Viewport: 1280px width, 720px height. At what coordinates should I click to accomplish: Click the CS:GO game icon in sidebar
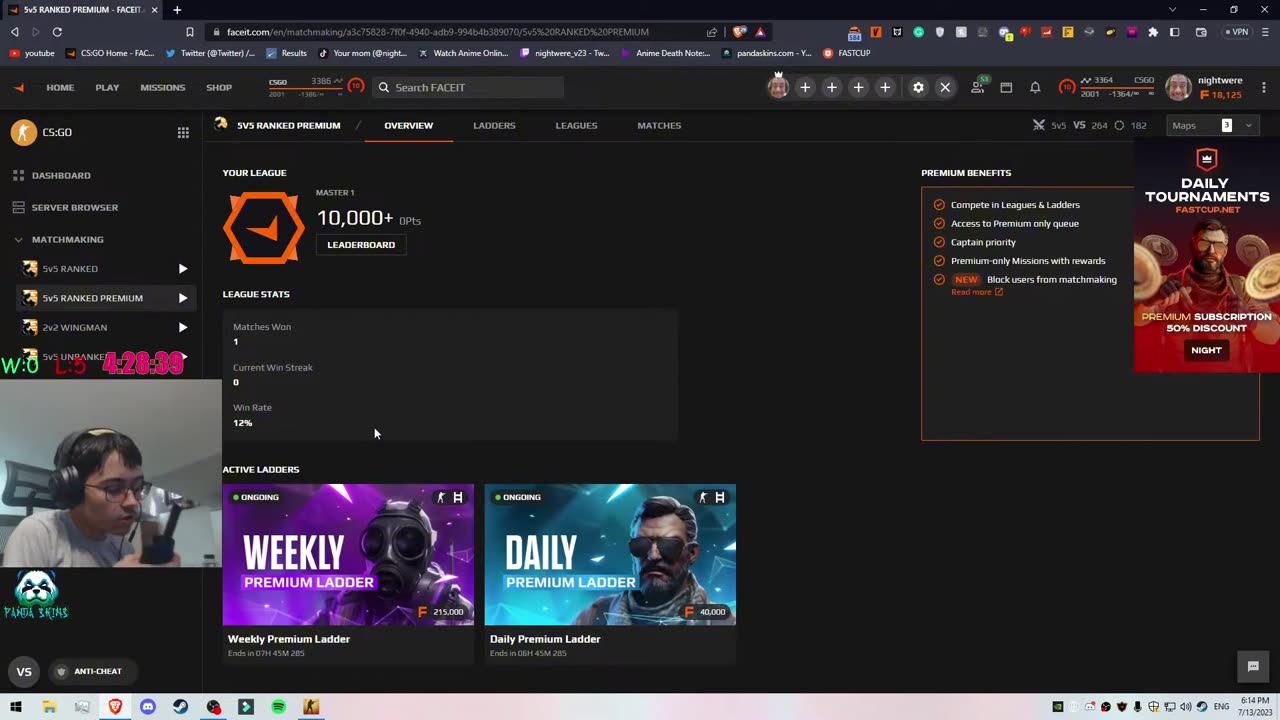tap(24, 132)
